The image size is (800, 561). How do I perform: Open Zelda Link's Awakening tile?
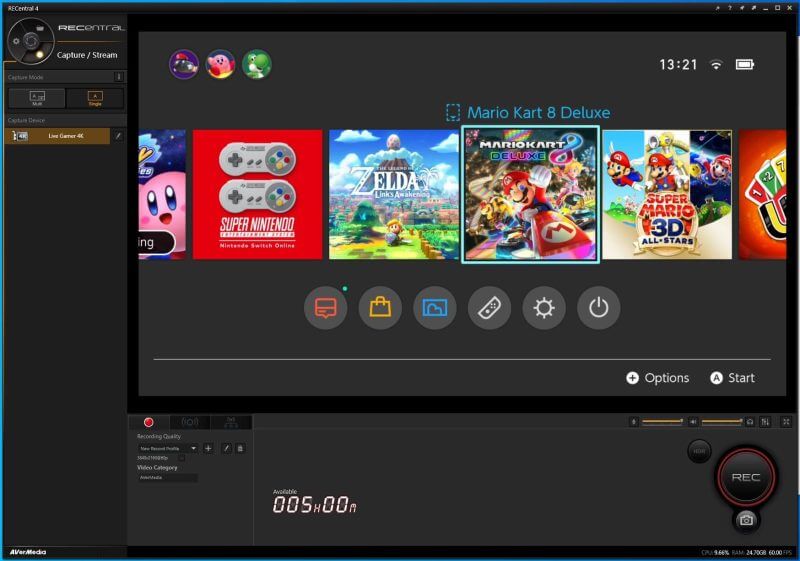394,194
